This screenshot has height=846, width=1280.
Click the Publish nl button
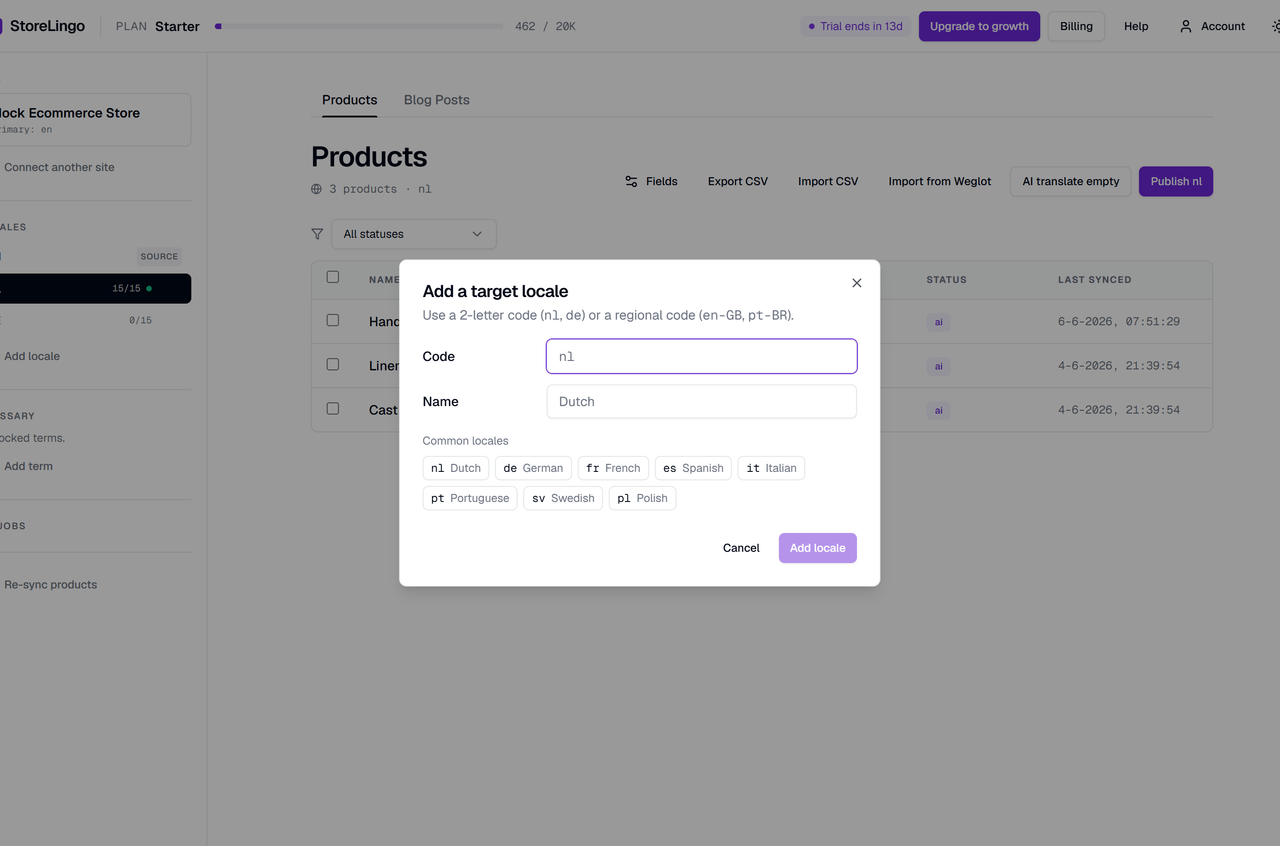1176,181
